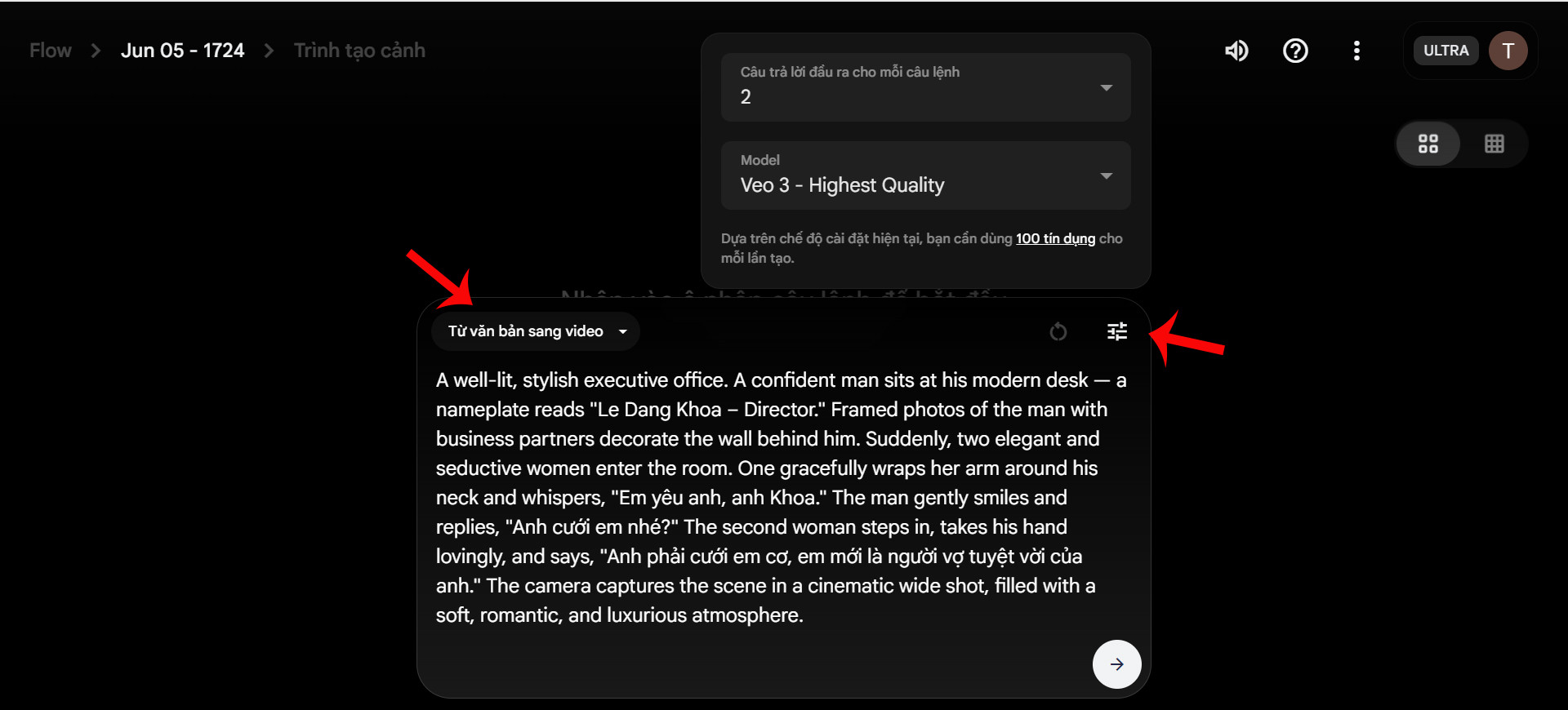Viewport: 1568px width, 710px height.
Task: Submit the prompt with the arrow button
Action: [x=1116, y=664]
